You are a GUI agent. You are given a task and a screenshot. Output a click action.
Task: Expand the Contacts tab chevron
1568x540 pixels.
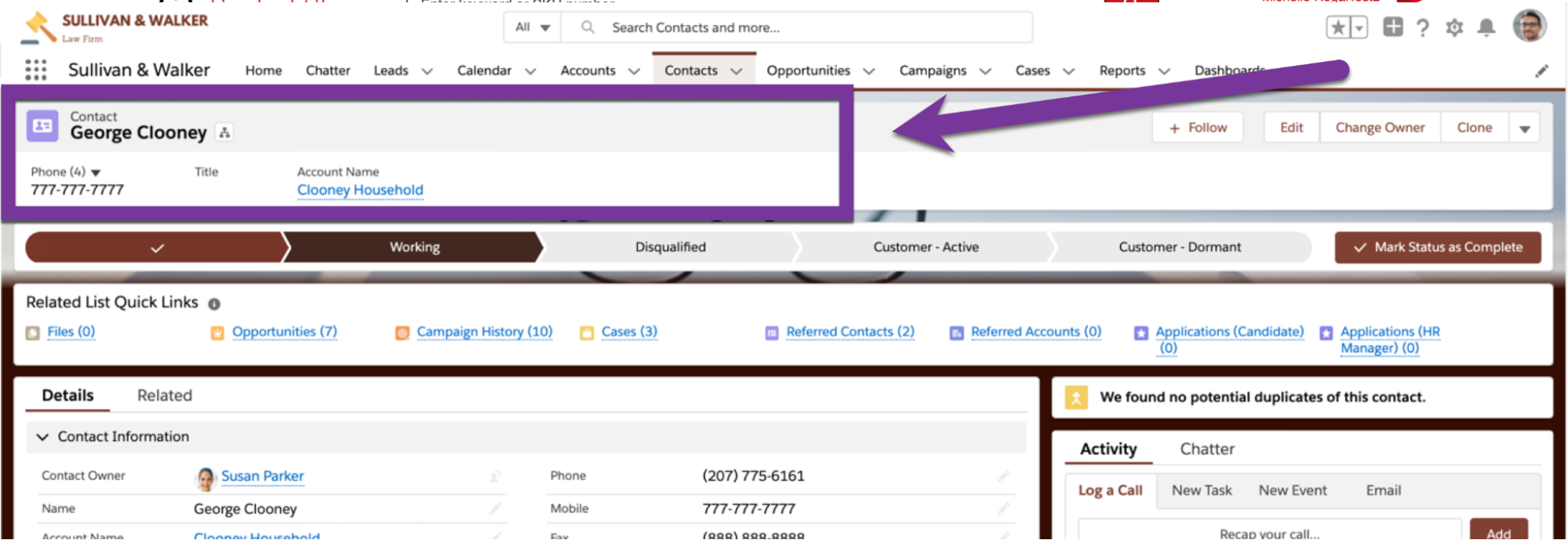tap(736, 71)
